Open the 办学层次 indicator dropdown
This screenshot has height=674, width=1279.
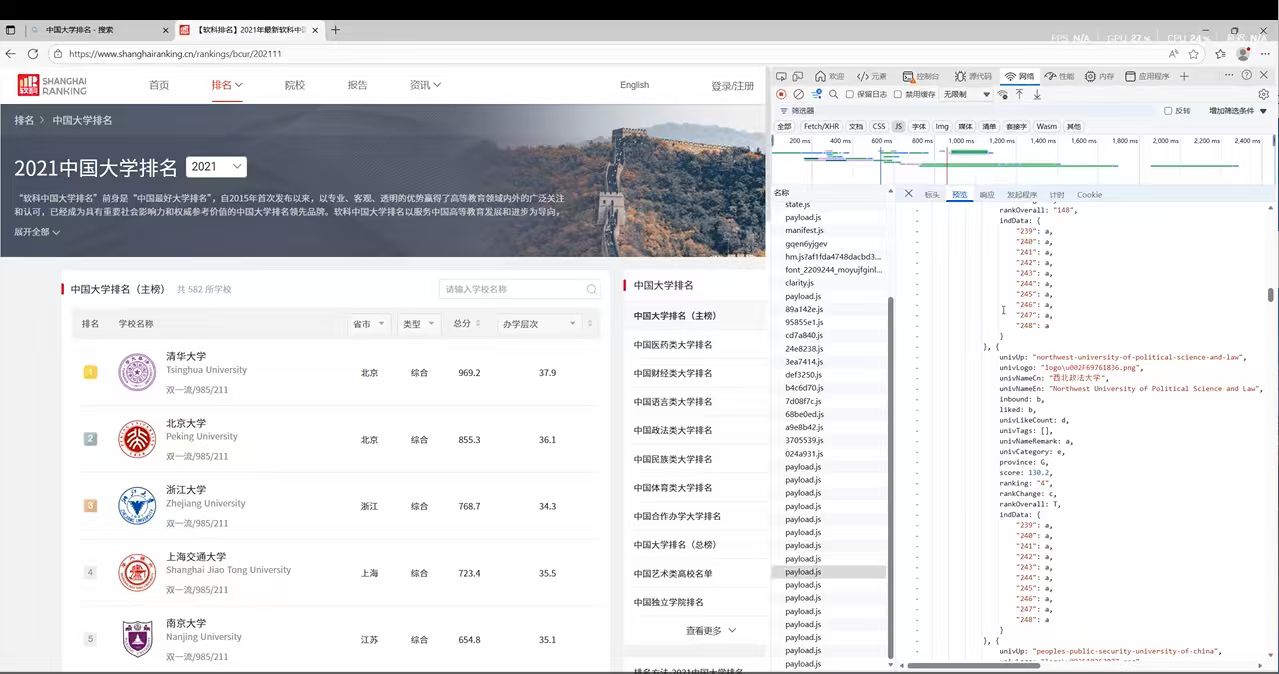(539, 324)
